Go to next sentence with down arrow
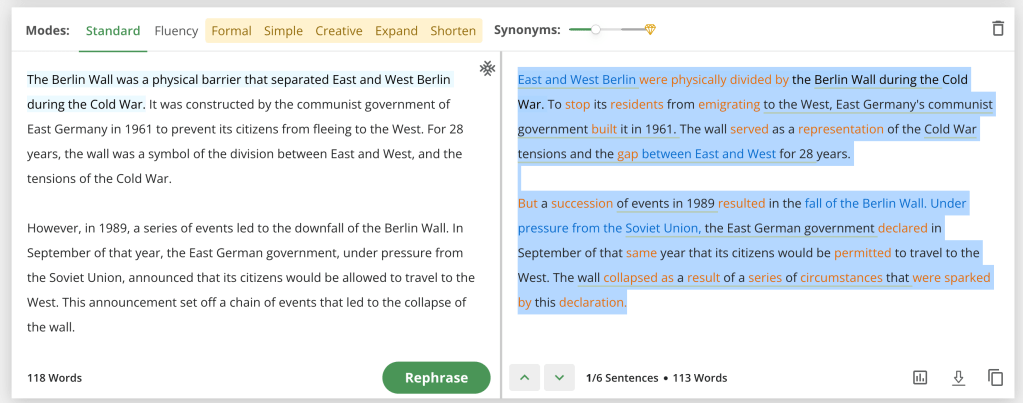 pos(560,377)
